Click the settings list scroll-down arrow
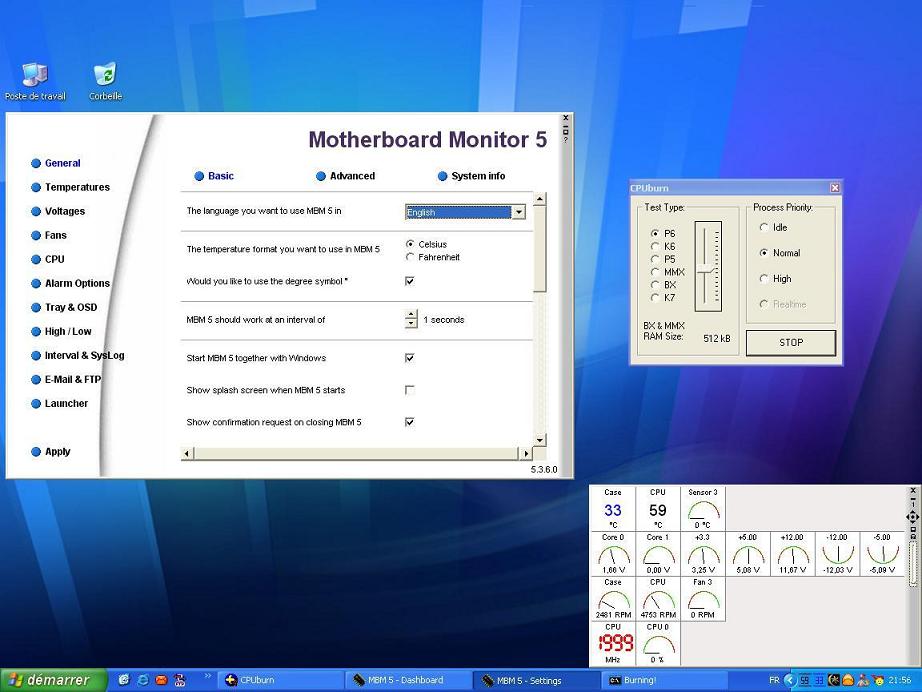Screen dimensions: 922x692 (540, 440)
